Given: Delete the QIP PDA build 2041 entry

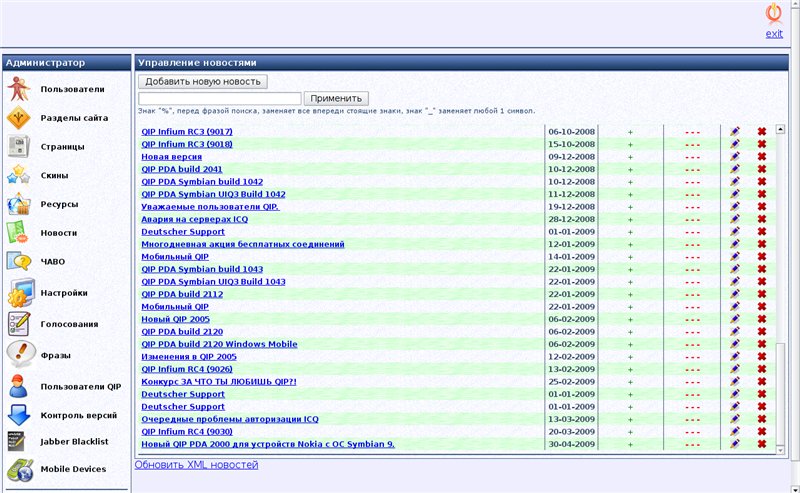Looking at the screenshot, I should tap(762, 169).
